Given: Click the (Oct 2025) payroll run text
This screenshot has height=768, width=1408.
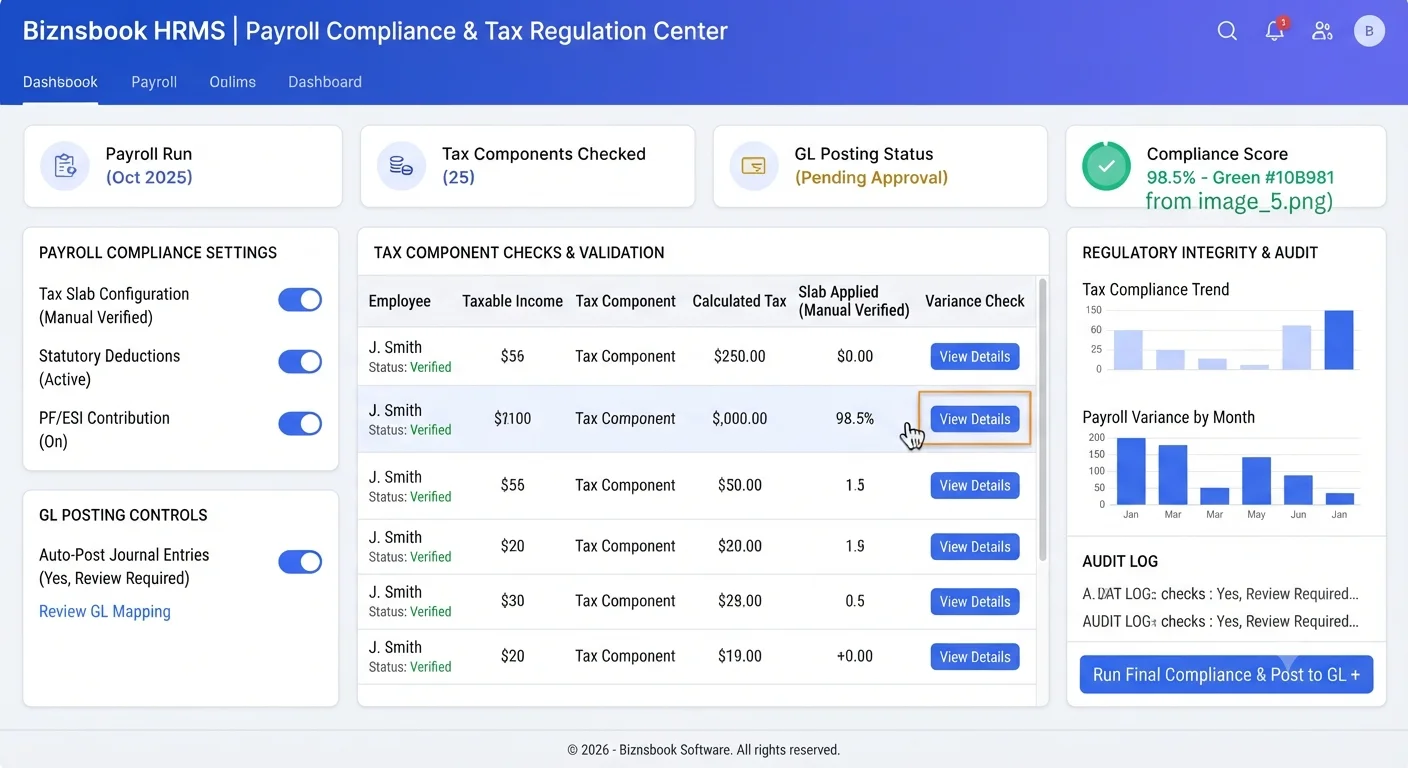Looking at the screenshot, I should 149,178.
